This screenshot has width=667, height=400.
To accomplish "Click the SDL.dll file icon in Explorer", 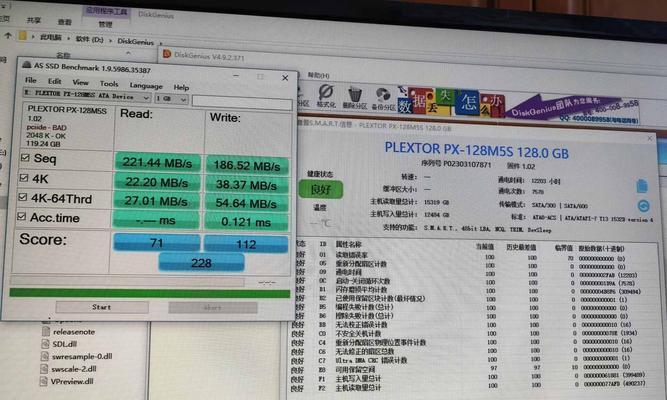I will pos(46,344).
